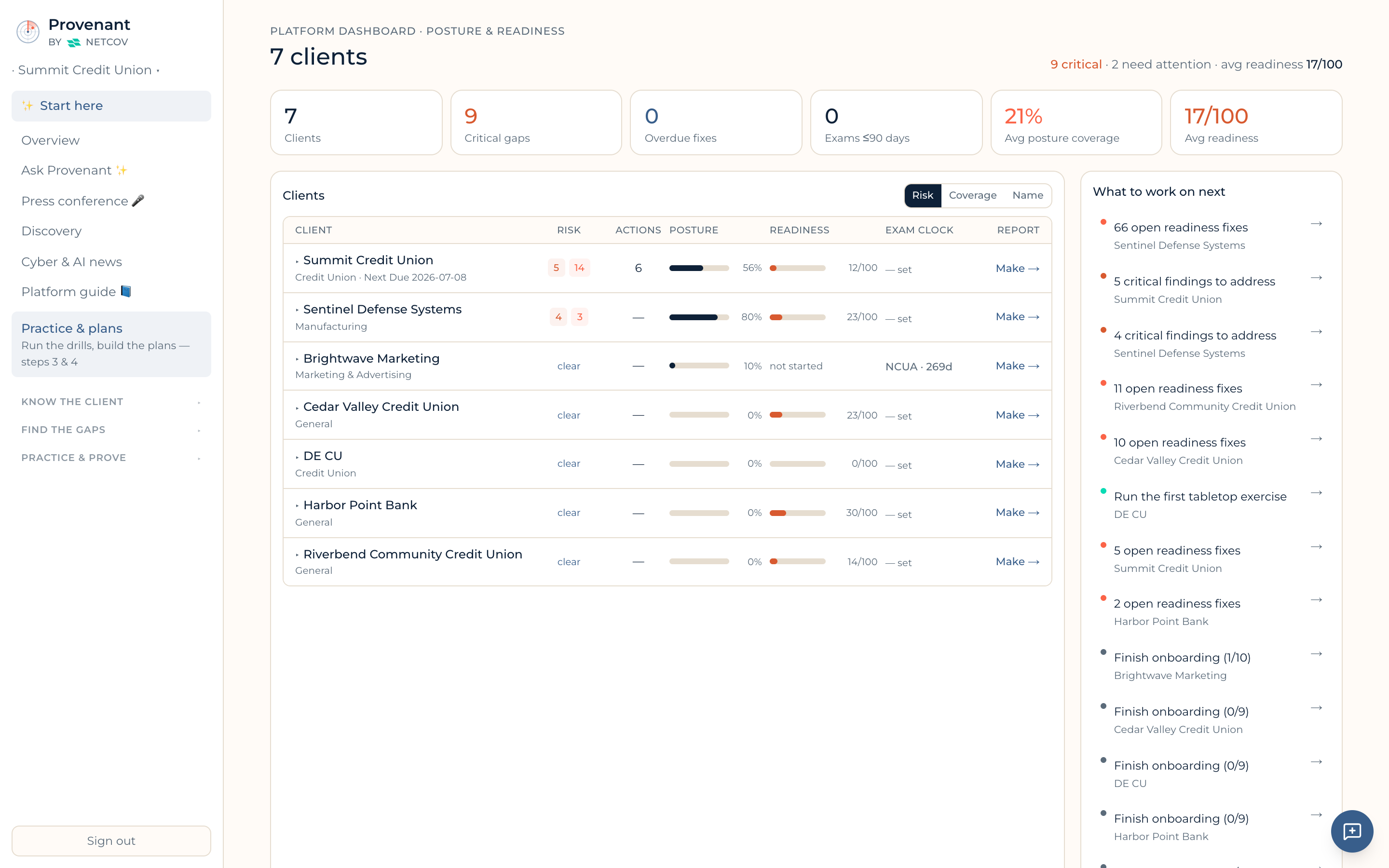Click the book icon beside Platform guide
The image size is (1389, 868).
(x=126, y=291)
